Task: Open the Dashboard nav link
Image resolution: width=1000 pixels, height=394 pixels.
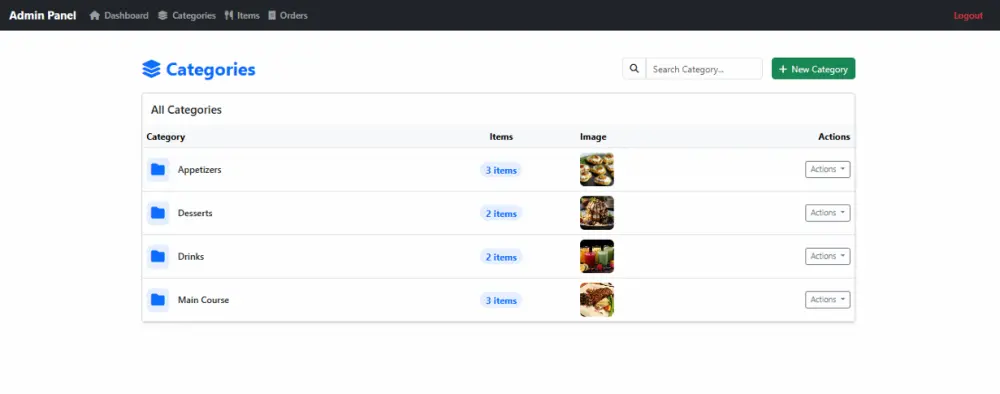Action: click(119, 15)
